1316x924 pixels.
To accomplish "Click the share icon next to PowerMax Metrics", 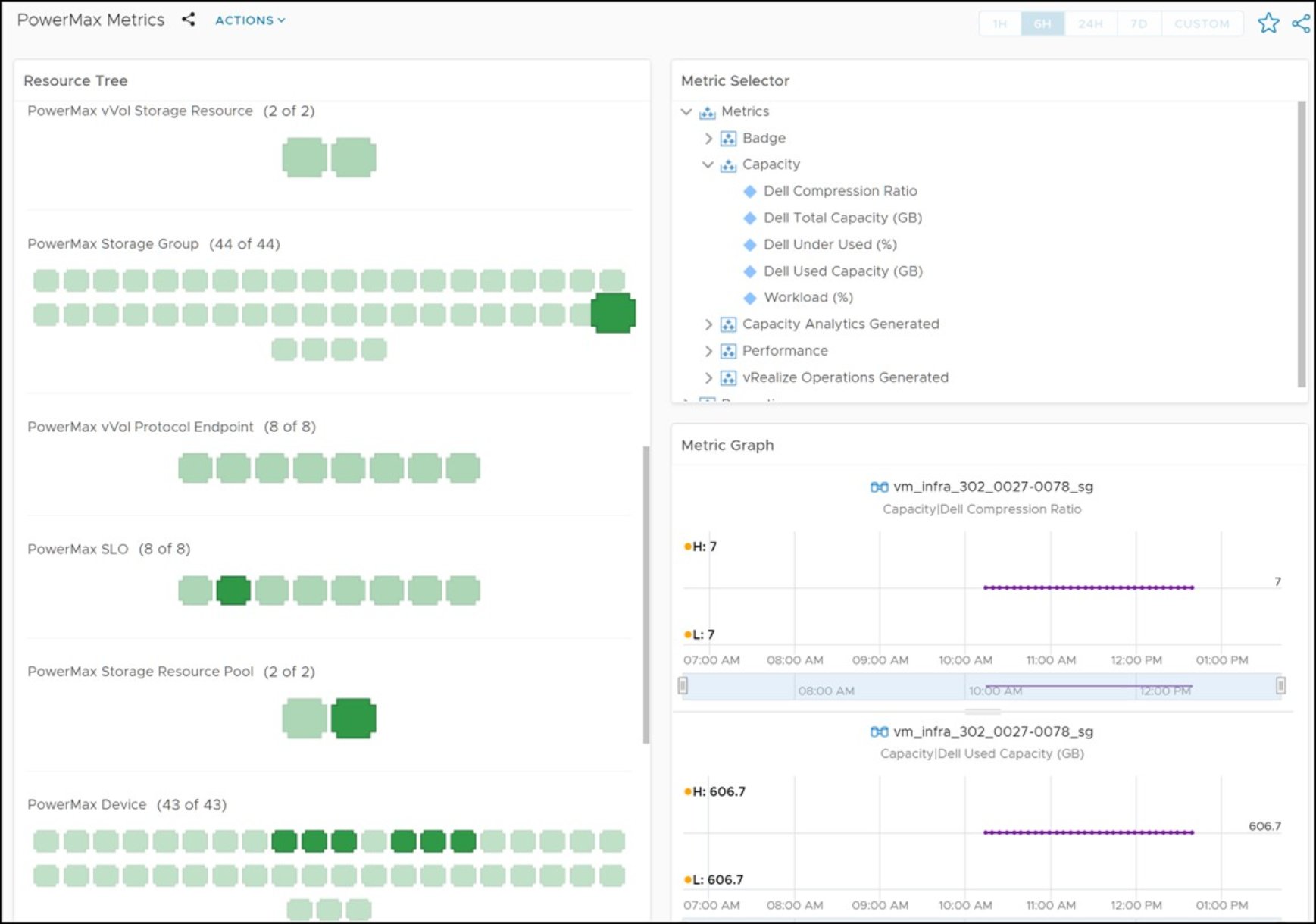I will [189, 20].
